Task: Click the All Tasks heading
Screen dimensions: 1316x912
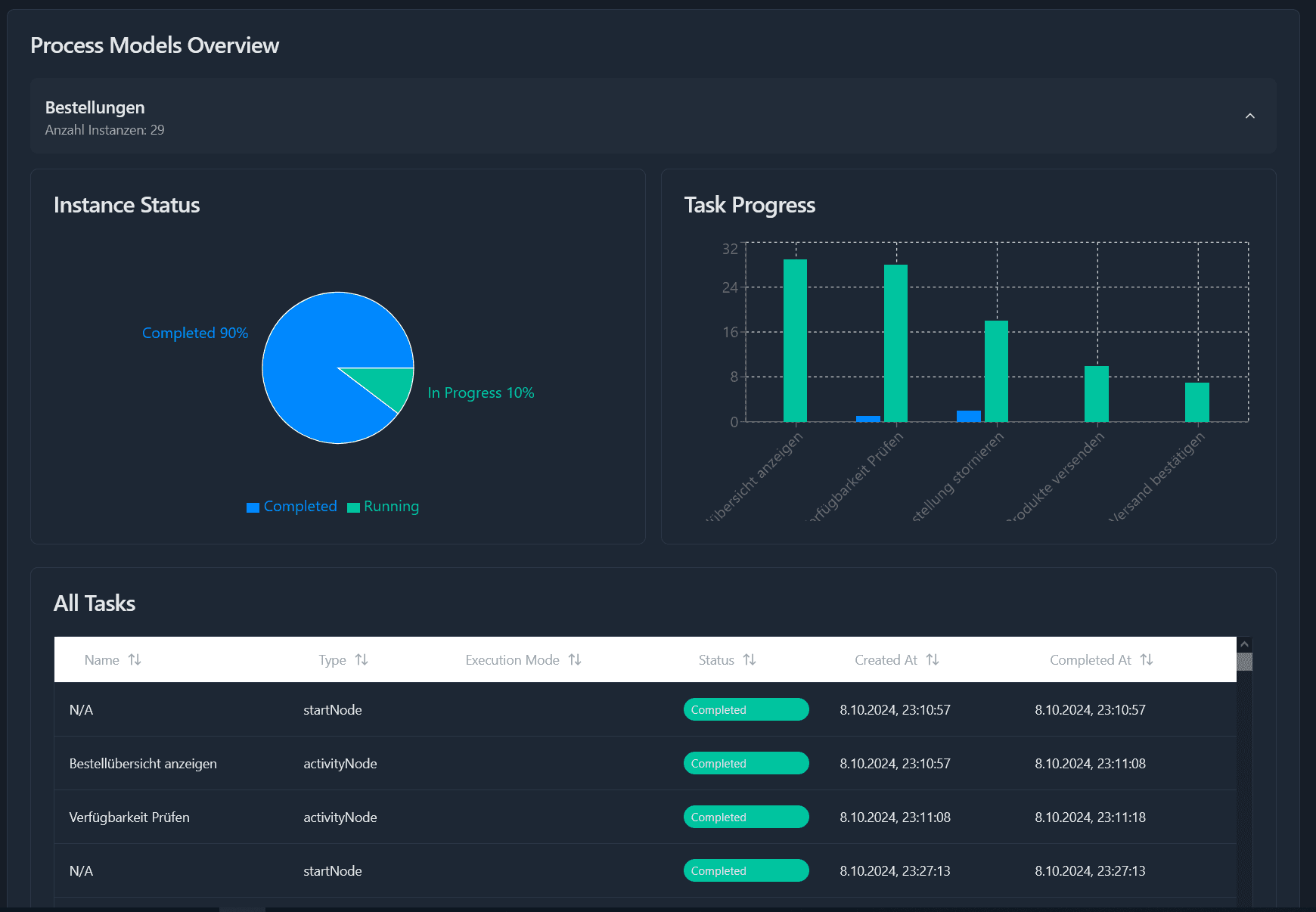Action: tap(95, 603)
